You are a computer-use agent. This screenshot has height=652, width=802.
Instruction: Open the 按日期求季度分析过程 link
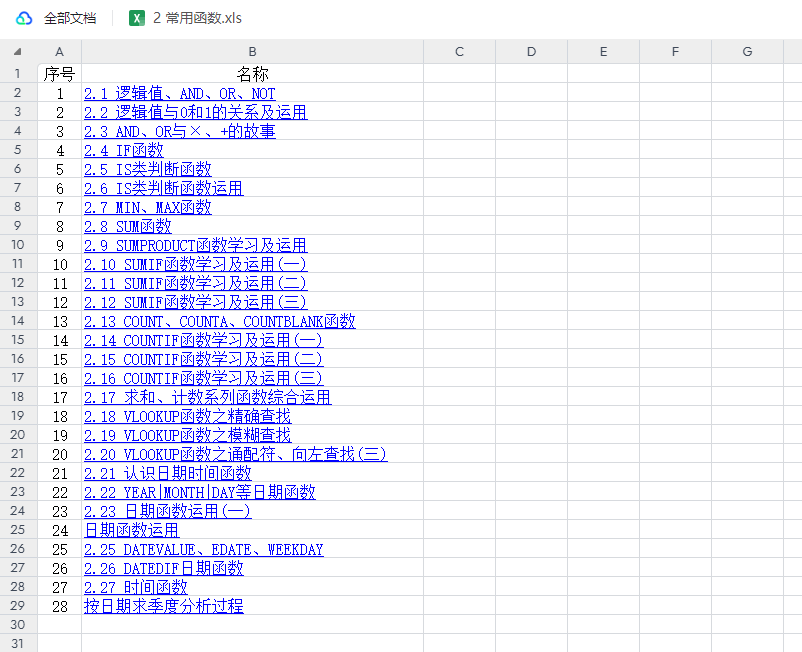(x=163, y=606)
